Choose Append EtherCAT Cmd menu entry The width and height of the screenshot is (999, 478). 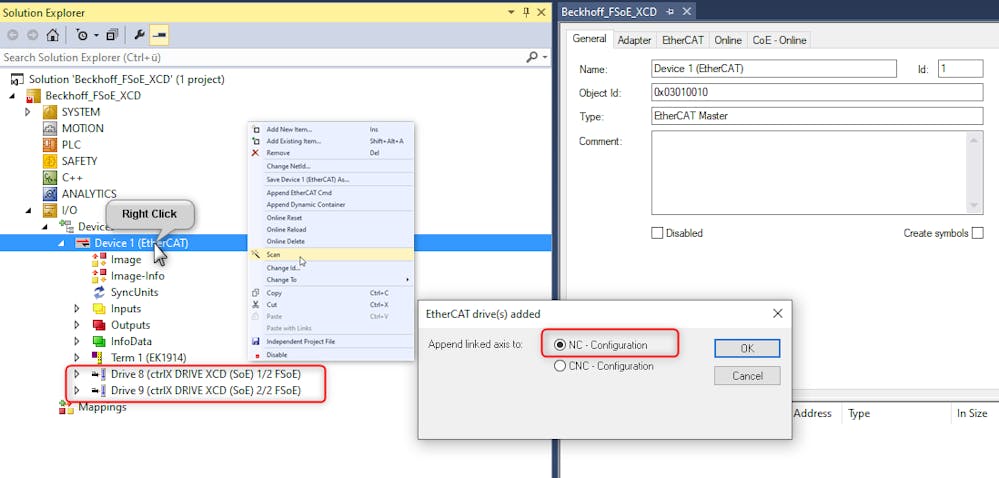point(331,192)
